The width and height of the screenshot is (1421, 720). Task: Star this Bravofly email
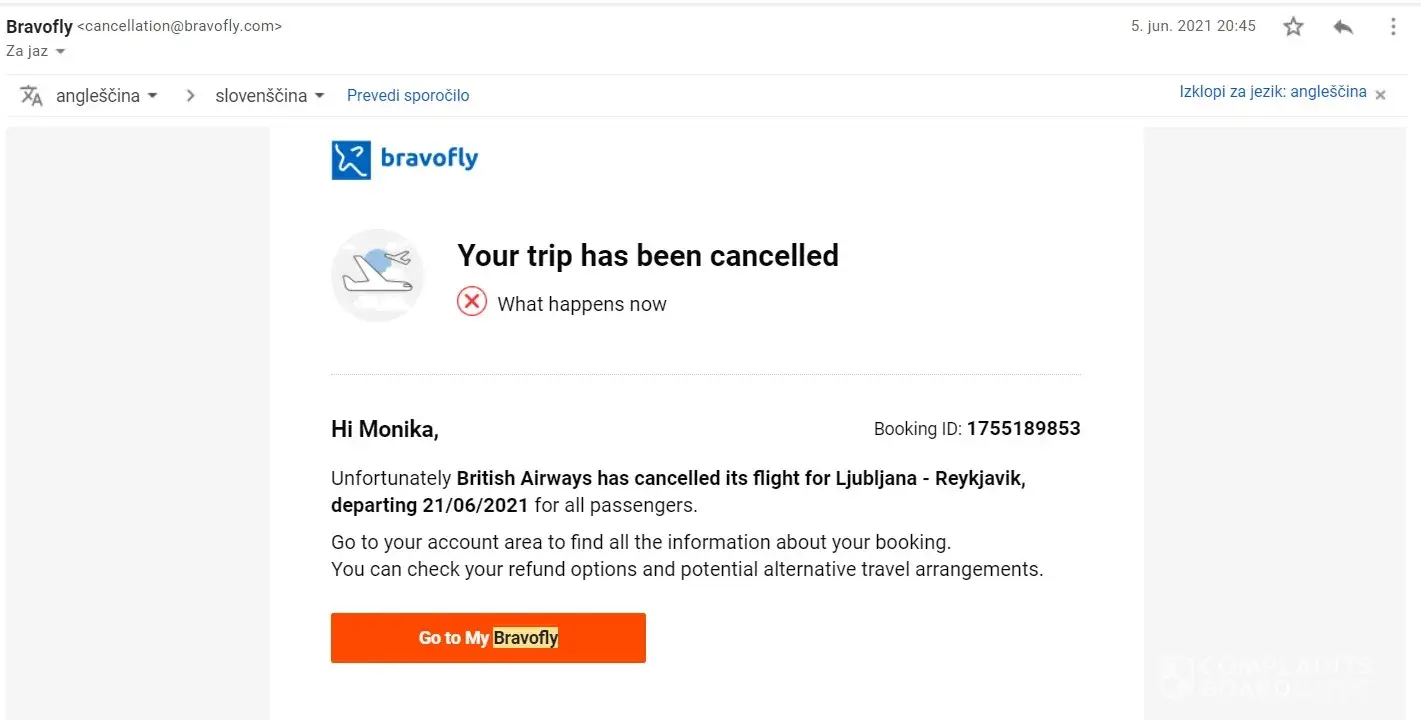coord(1293,27)
